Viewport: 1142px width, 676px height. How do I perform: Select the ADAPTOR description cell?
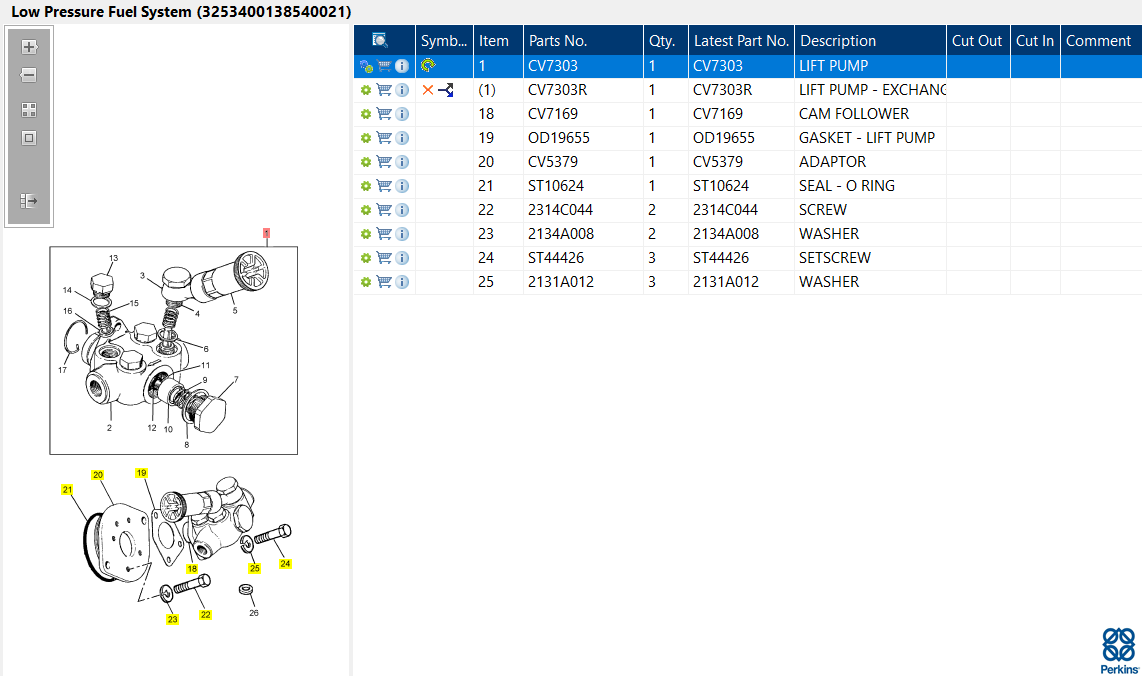pyautogui.click(x=870, y=162)
